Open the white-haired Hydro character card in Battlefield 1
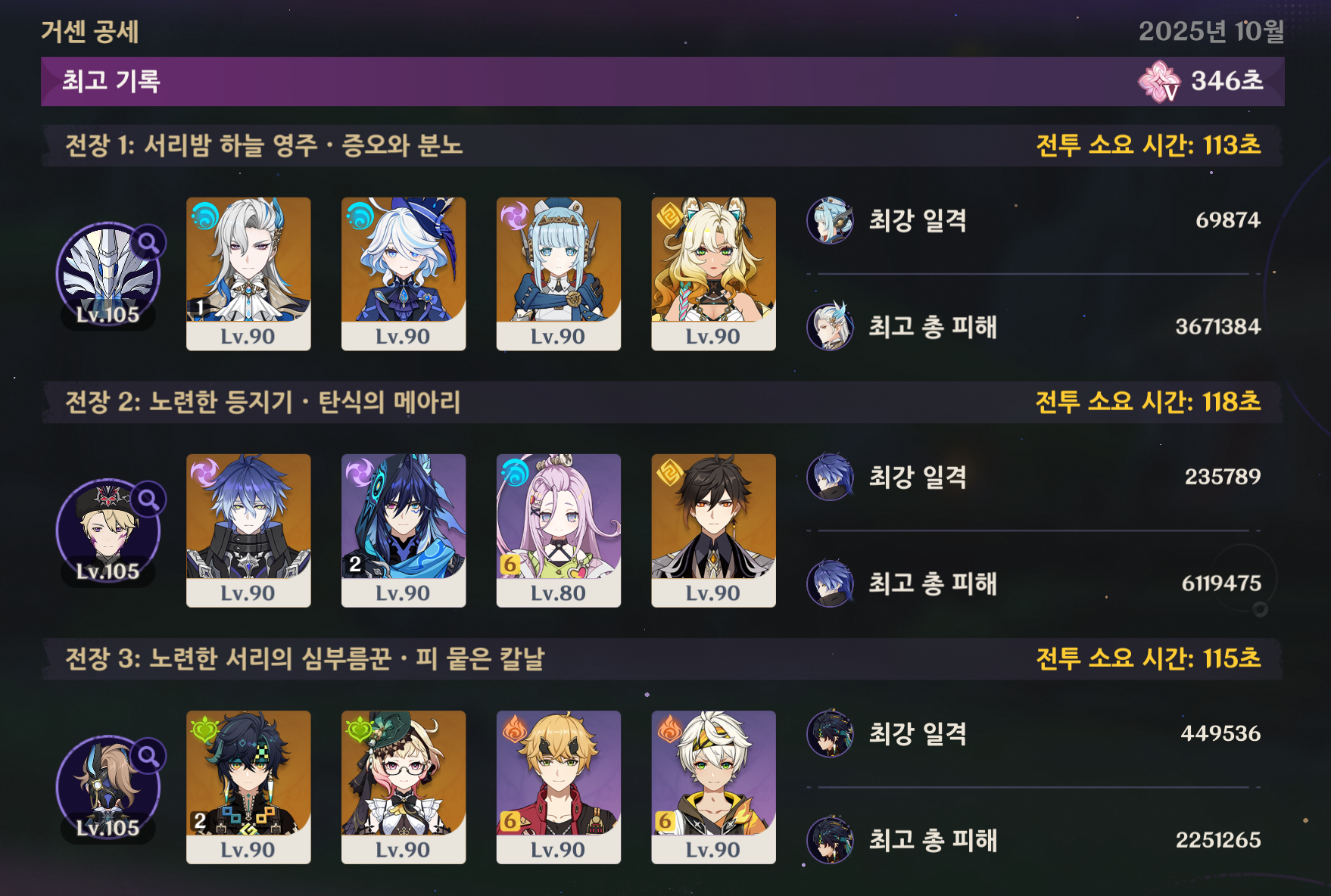 coord(248,274)
